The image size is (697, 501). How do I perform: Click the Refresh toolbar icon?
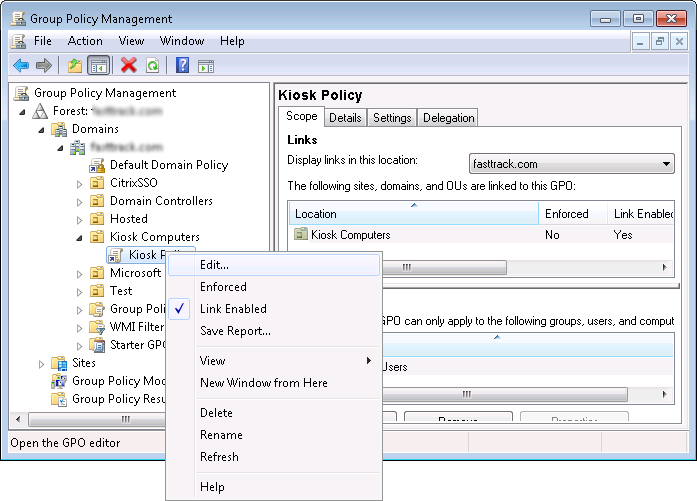[152, 66]
